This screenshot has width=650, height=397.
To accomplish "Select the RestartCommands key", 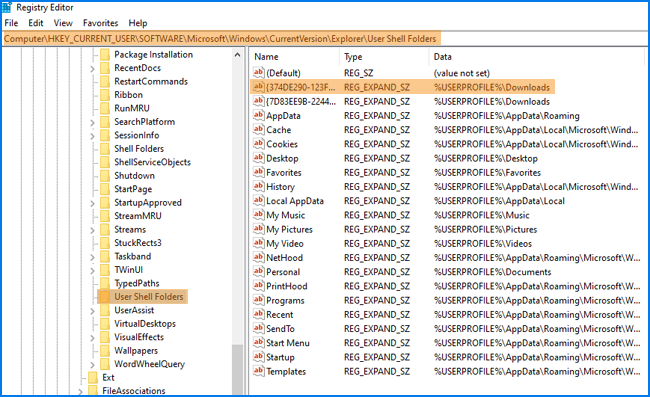I will click(151, 81).
